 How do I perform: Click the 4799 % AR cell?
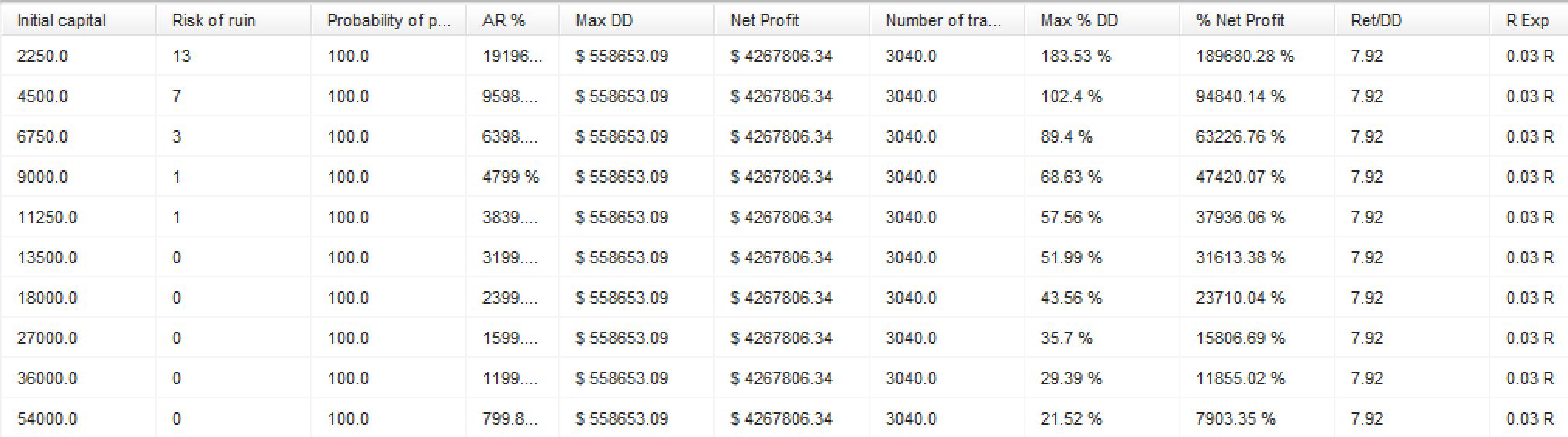click(x=512, y=177)
